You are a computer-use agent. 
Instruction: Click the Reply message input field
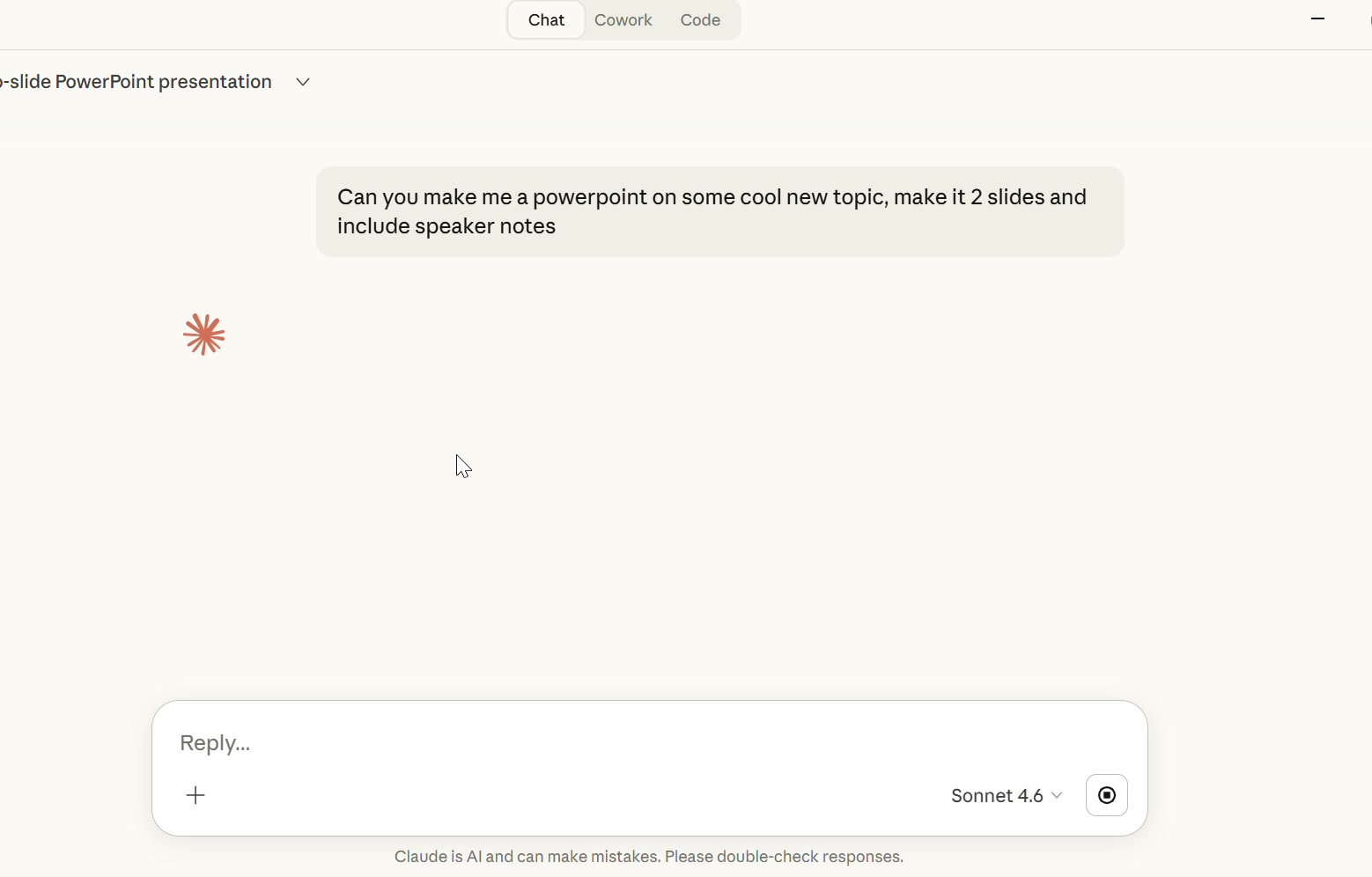point(616,742)
